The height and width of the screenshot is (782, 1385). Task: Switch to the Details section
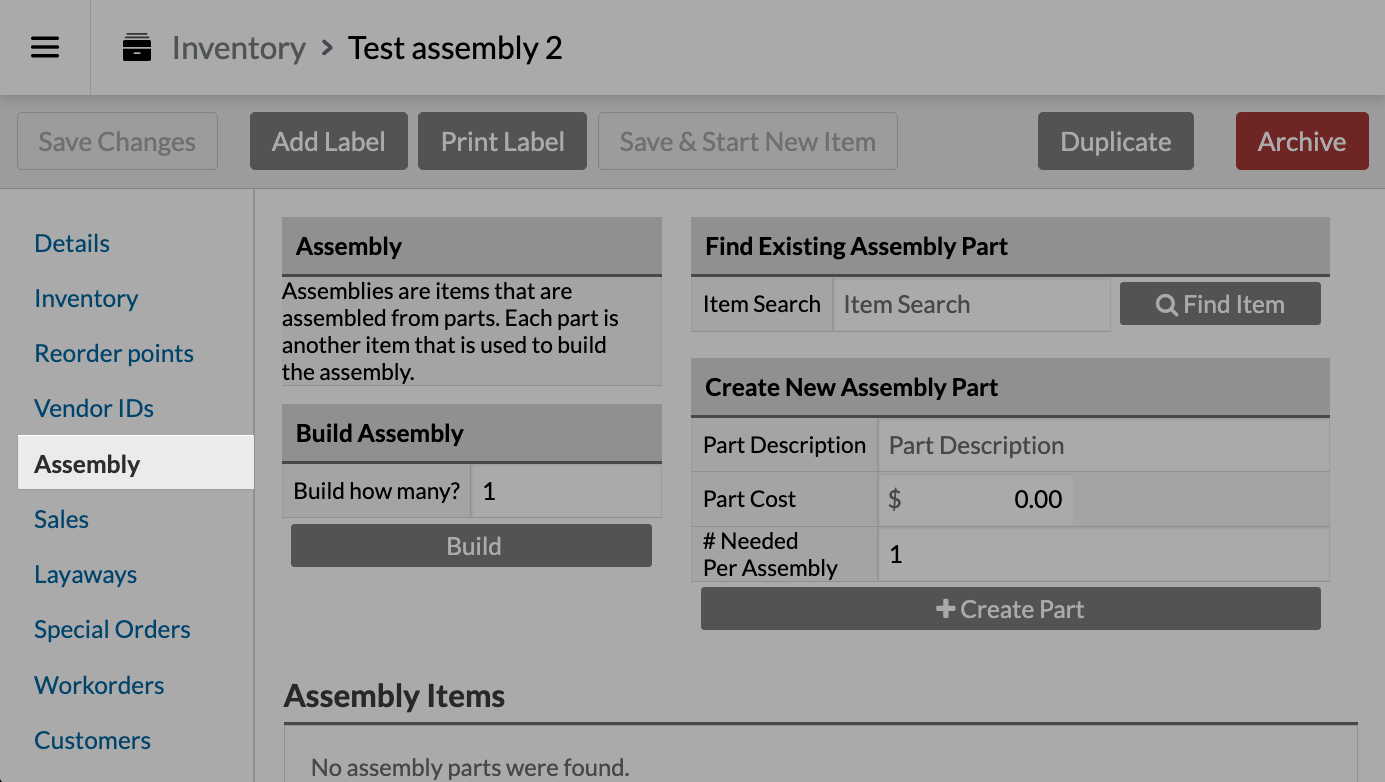tap(71, 243)
